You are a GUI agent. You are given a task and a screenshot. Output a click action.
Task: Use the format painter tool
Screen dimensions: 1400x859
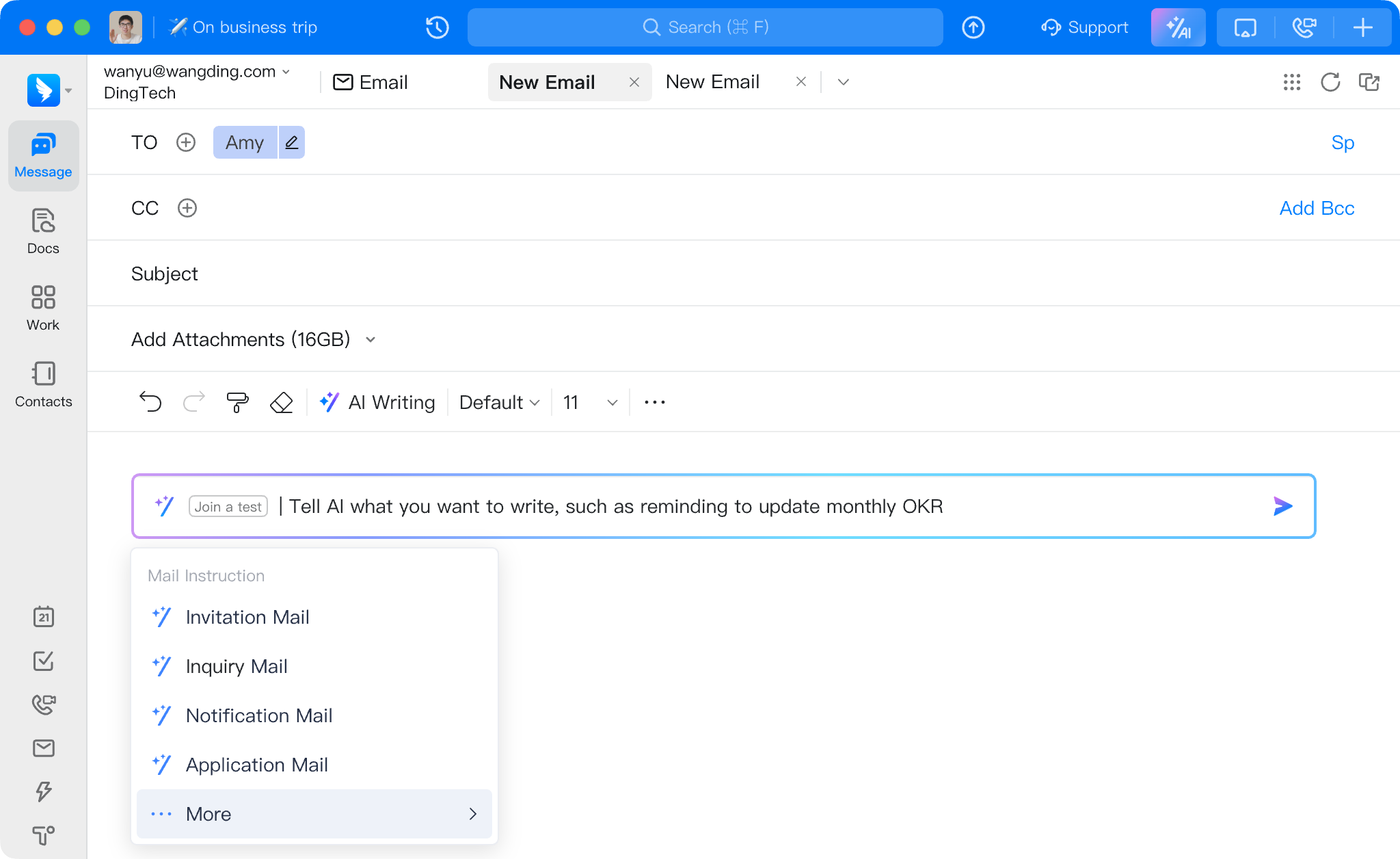tap(237, 403)
